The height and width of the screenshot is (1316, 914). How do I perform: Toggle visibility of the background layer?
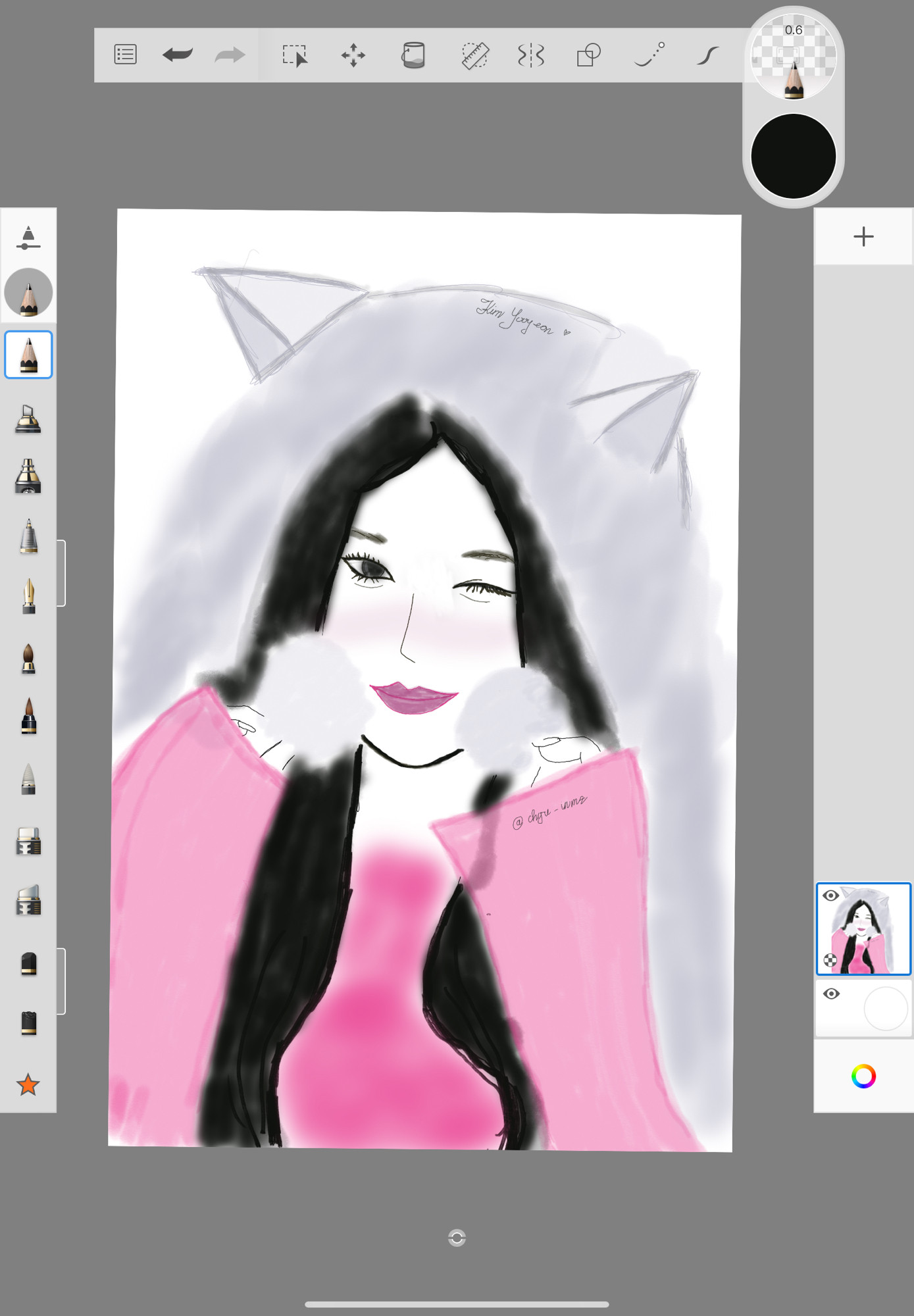pyautogui.click(x=831, y=994)
